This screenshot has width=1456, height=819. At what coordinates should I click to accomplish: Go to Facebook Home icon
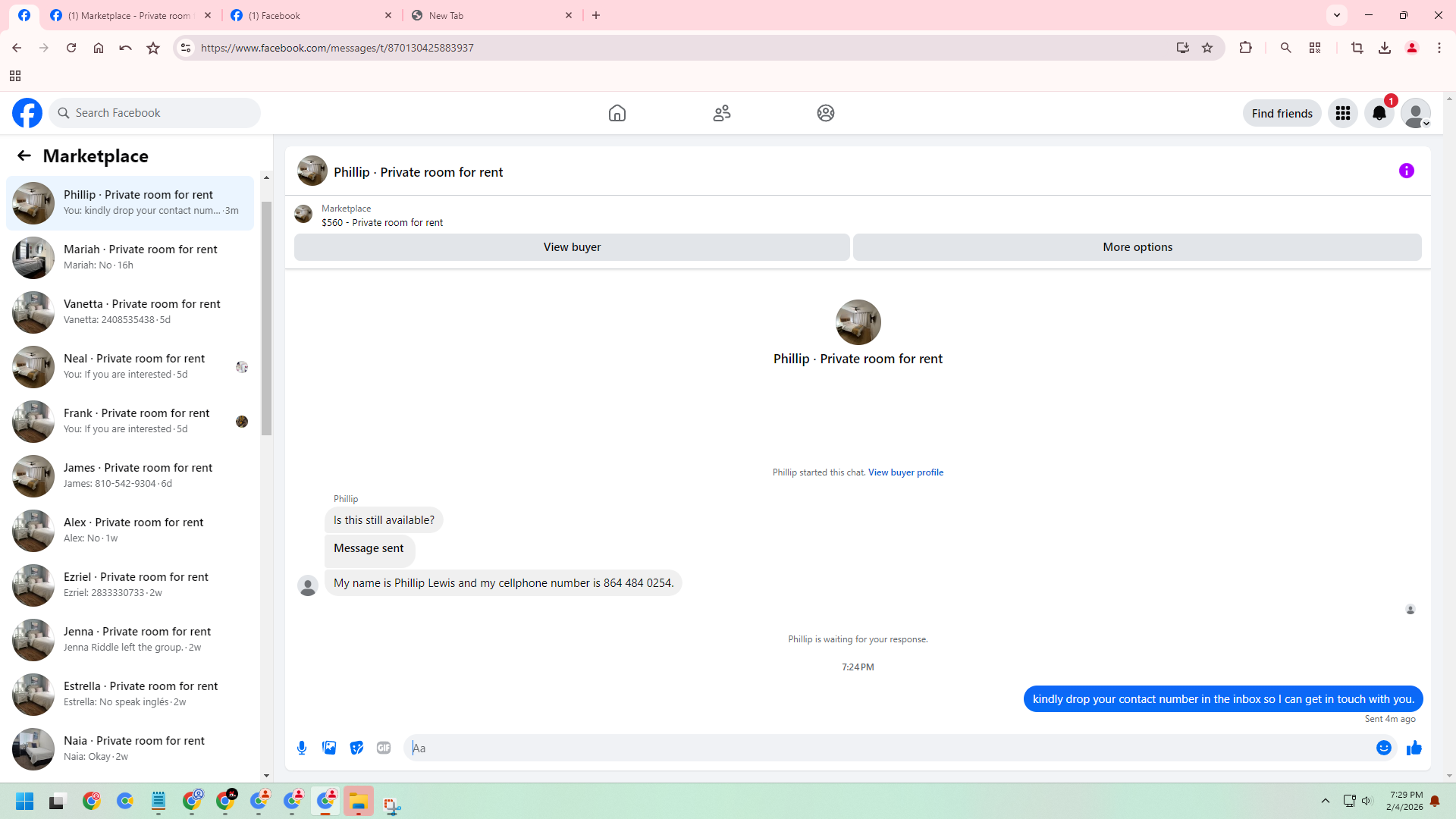click(617, 113)
